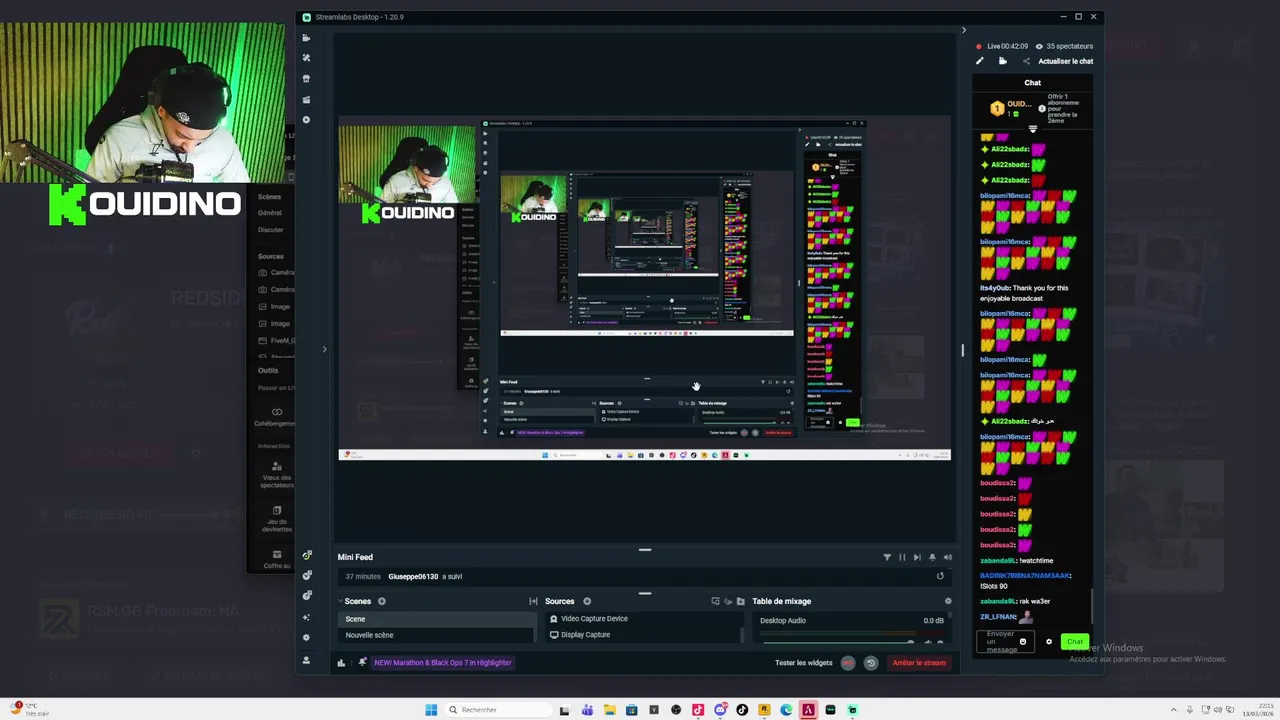Click the sidebar icon beside Scenes header
This screenshot has width=1280, height=720.
pyautogui.click(x=306, y=596)
